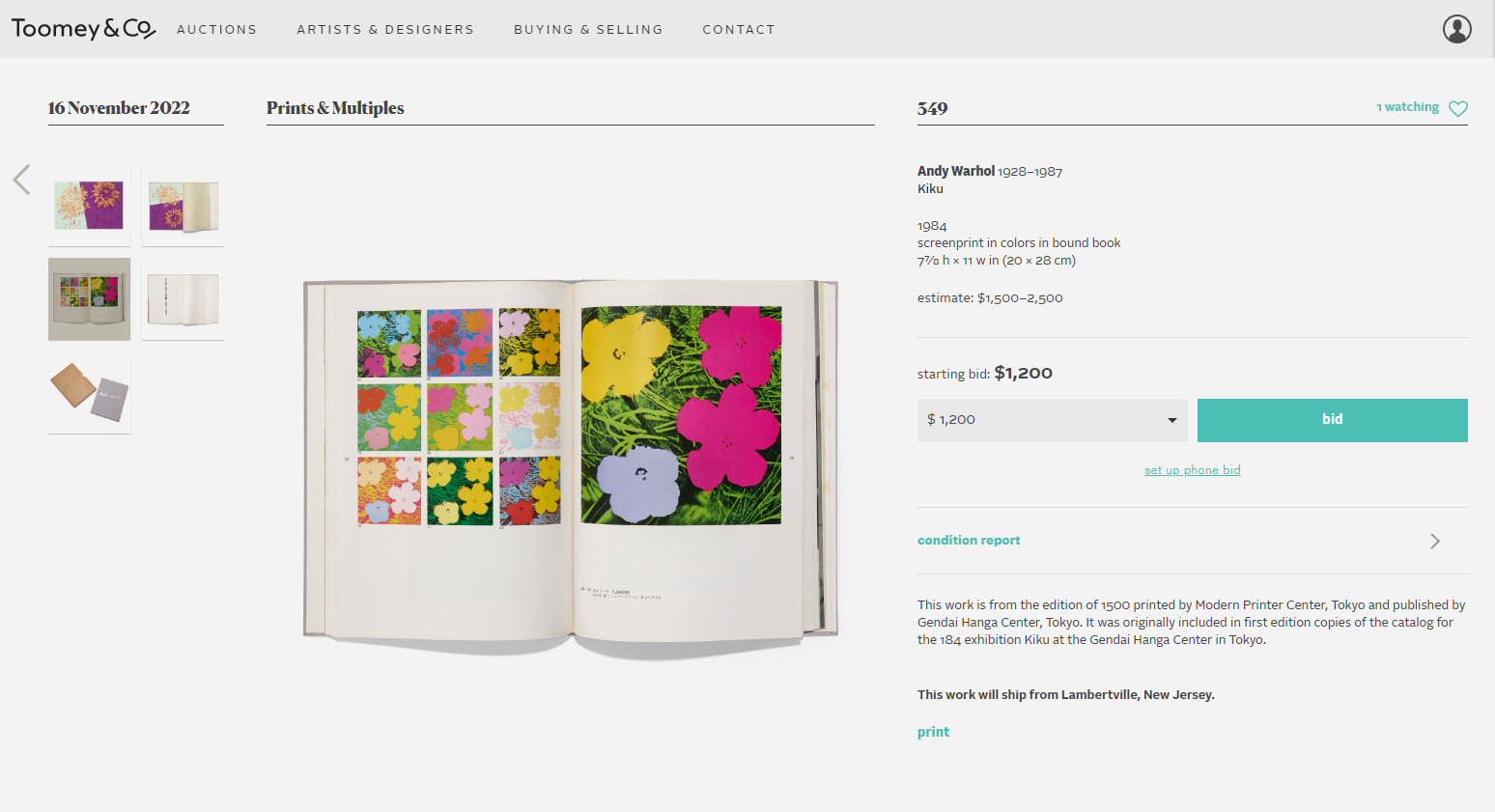Select the flowers spread thumbnail
The image size is (1495, 812).
pyautogui.click(x=89, y=299)
